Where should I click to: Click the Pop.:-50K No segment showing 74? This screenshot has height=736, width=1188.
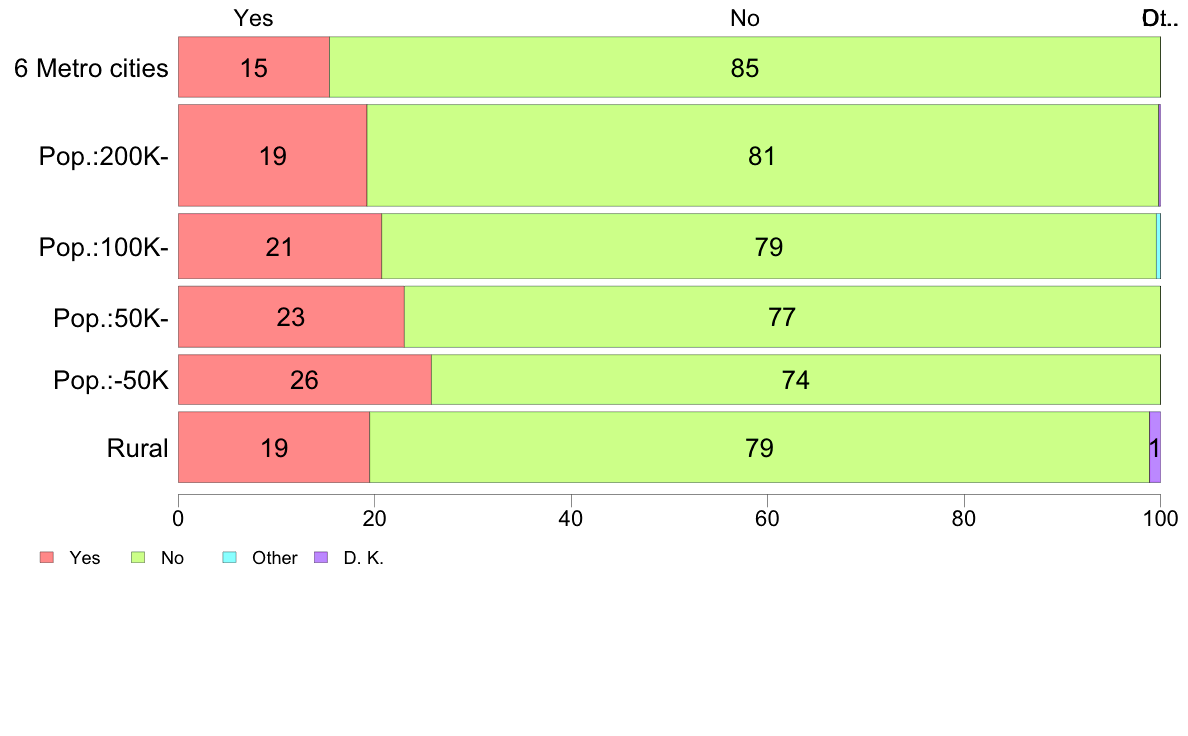(796, 379)
